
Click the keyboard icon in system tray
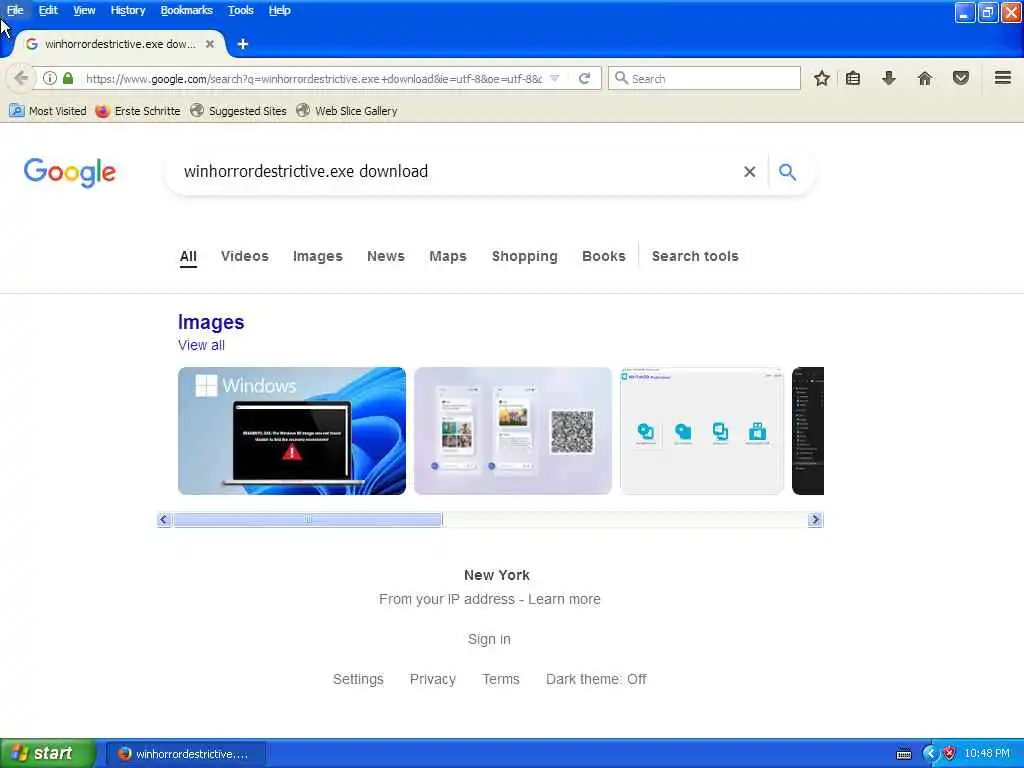904,754
